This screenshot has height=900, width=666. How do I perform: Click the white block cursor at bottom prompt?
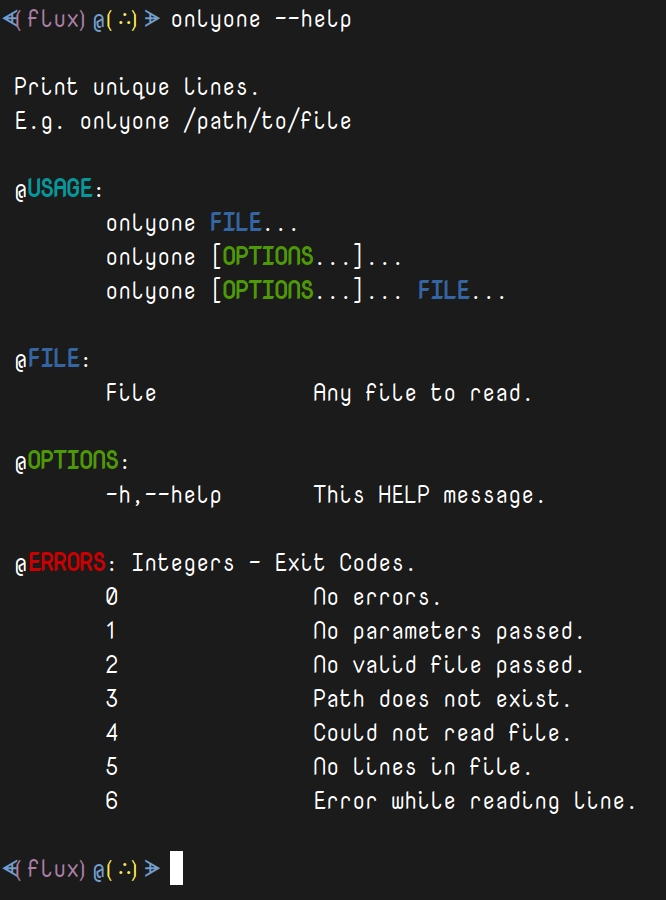tap(176, 868)
